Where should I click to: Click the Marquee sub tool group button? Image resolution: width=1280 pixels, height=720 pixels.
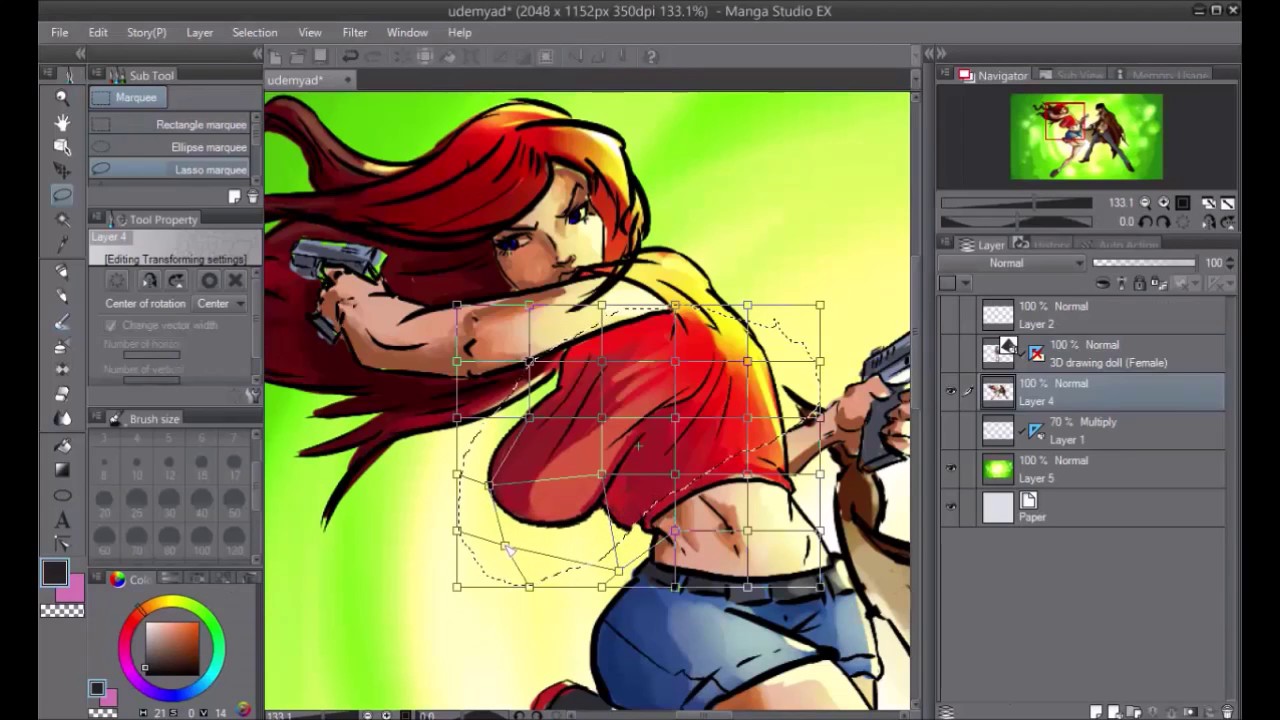[x=127, y=97]
